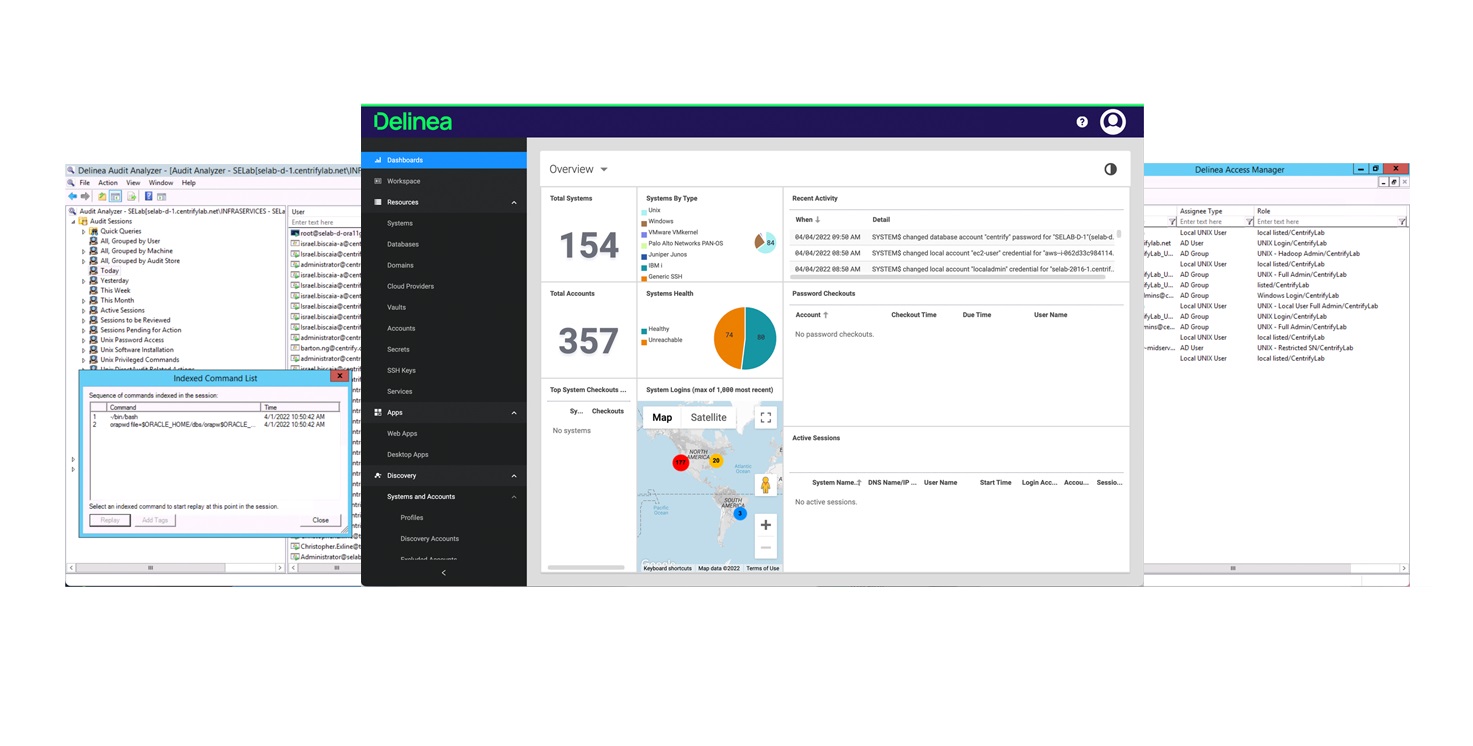Viewport: 1473px width, 746px height.
Task: Go to Accounts in the sidebar
Action: 401,328
